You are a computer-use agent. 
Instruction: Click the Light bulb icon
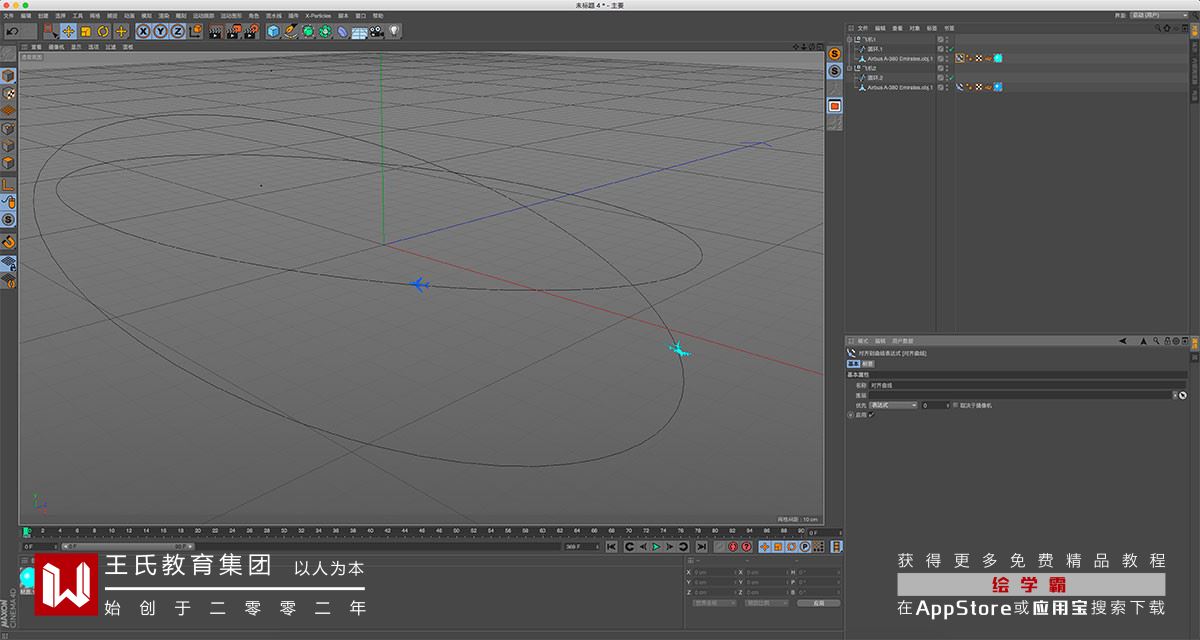click(394, 31)
